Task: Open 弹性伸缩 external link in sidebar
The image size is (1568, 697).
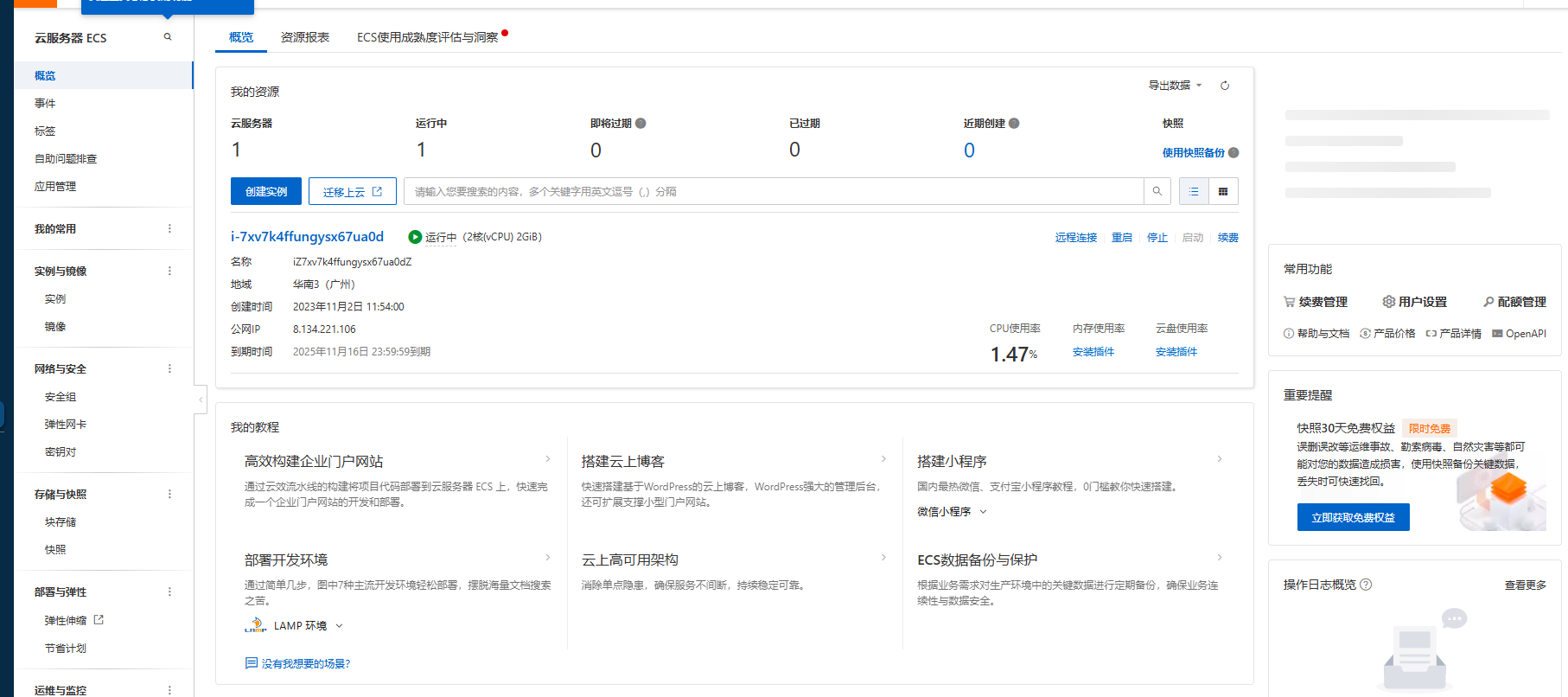Action: tap(73, 620)
